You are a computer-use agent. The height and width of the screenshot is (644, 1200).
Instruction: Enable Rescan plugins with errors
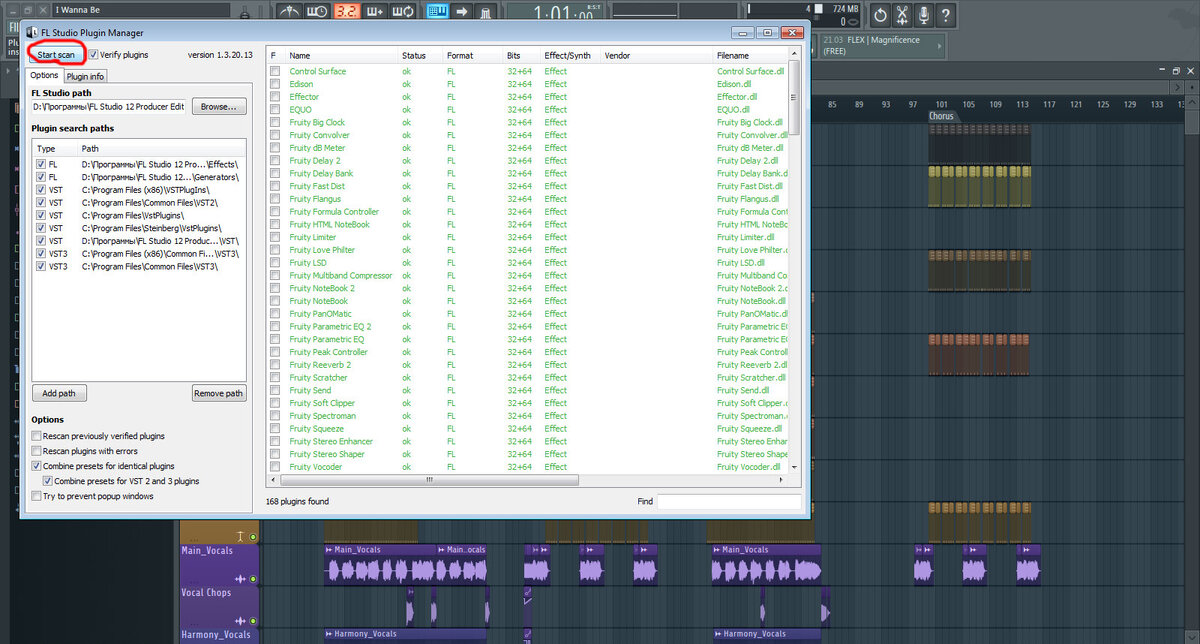pyautogui.click(x=37, y=451)
